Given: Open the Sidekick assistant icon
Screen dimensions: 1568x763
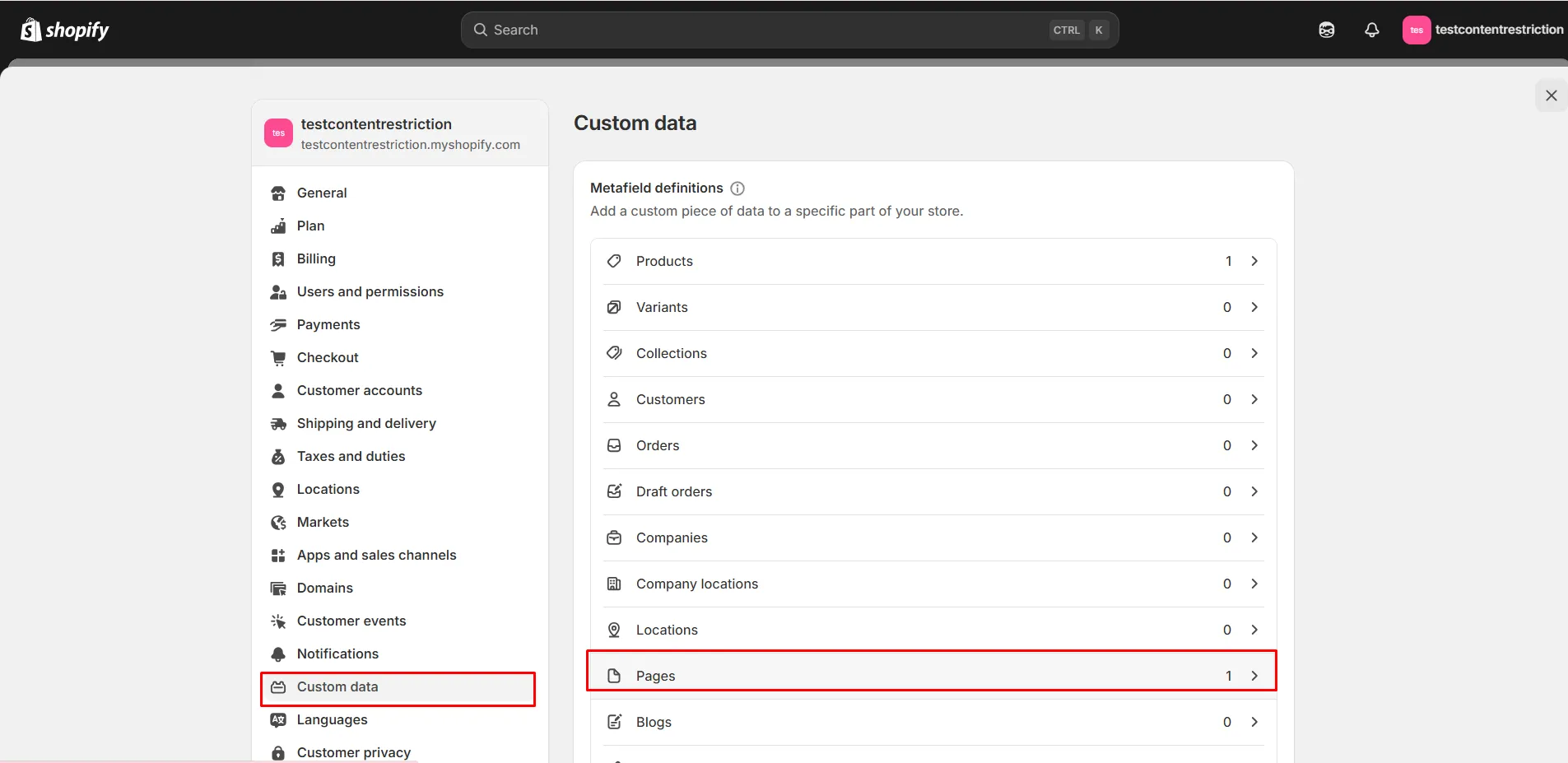Looking at the screenshot, I should (x=1327, y=30).
